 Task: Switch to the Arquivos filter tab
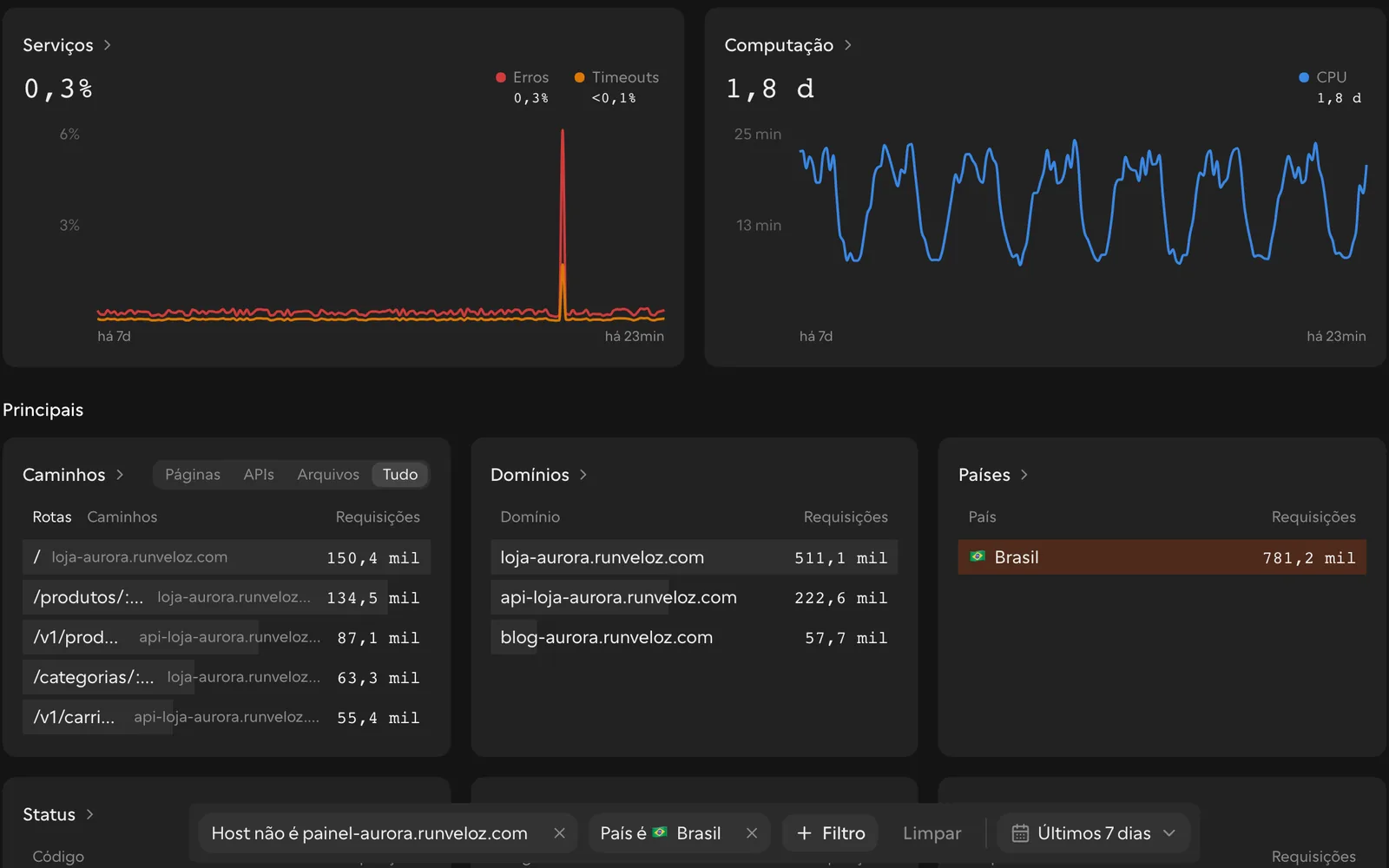(x=328, y=475)
